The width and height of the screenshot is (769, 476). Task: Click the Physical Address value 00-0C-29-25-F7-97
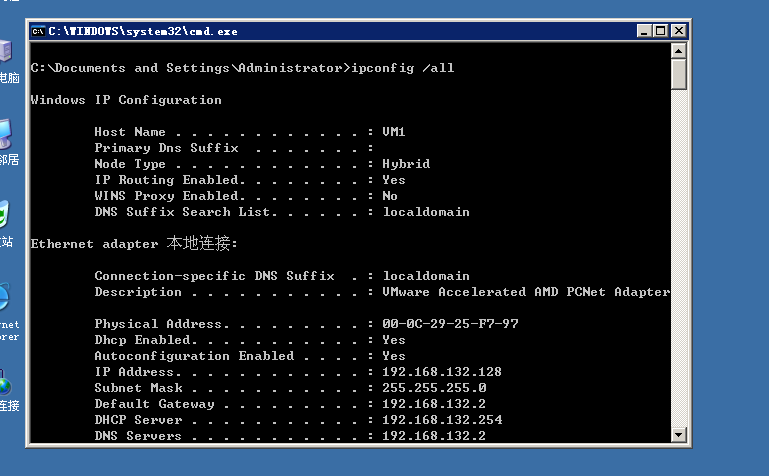(x=450, y=324)
